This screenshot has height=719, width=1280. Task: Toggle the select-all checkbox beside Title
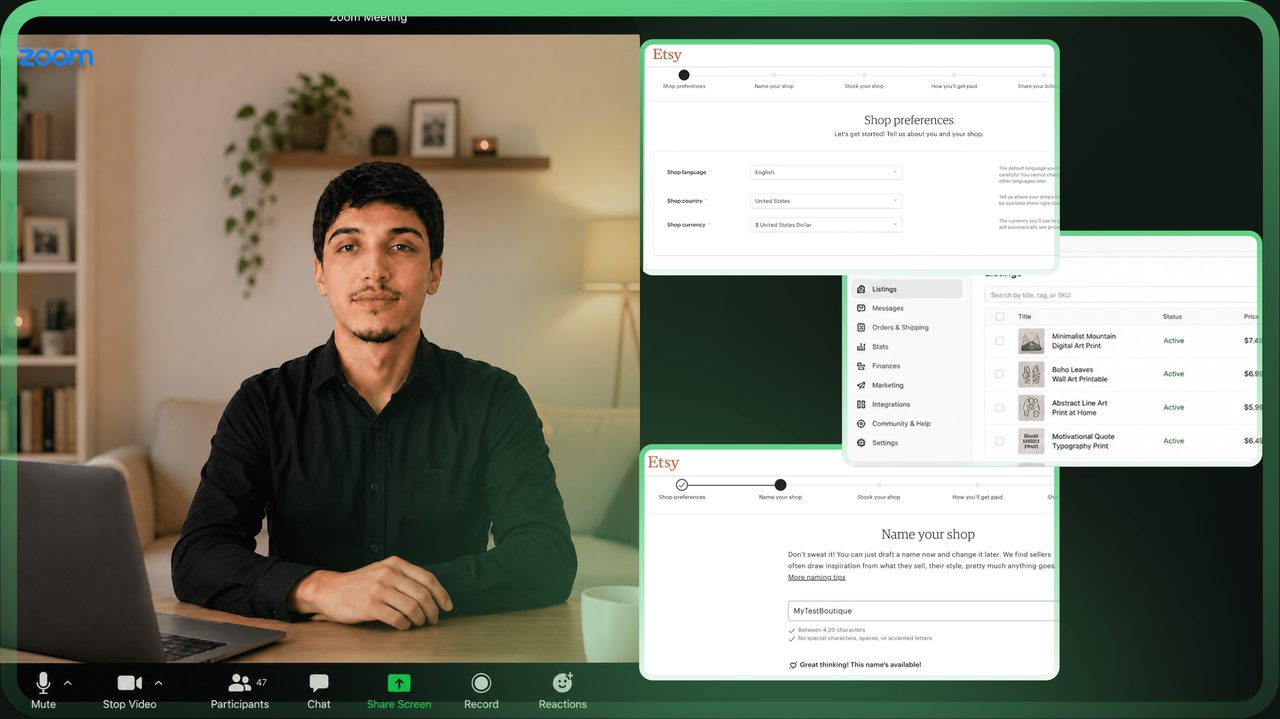(1000, 317)
